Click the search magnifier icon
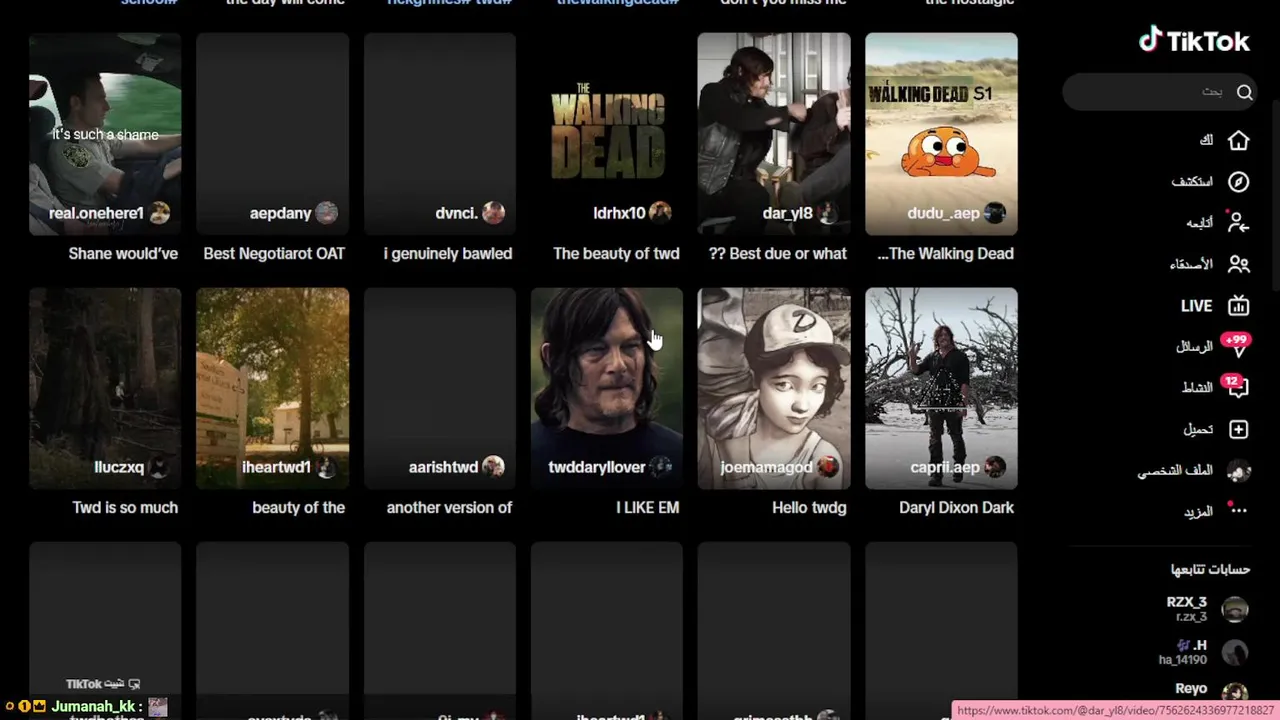1280x720 pixels. (1244, 92)
